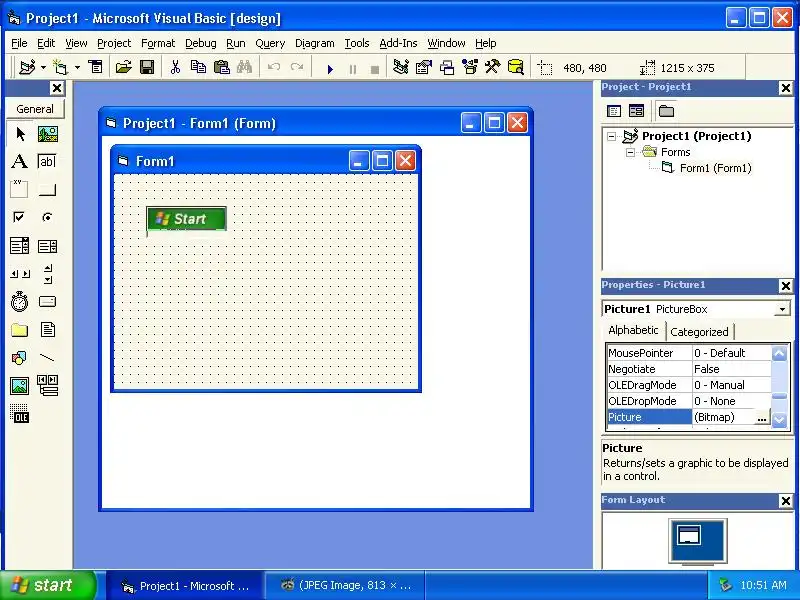
Task: Select the OLE container tool
Action: [x=20, y=414]
